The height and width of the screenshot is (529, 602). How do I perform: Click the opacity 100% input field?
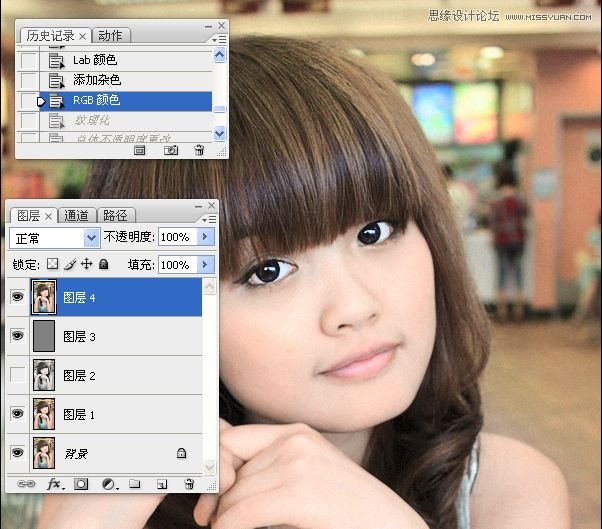pyautogui.click(x=178, y=237)
